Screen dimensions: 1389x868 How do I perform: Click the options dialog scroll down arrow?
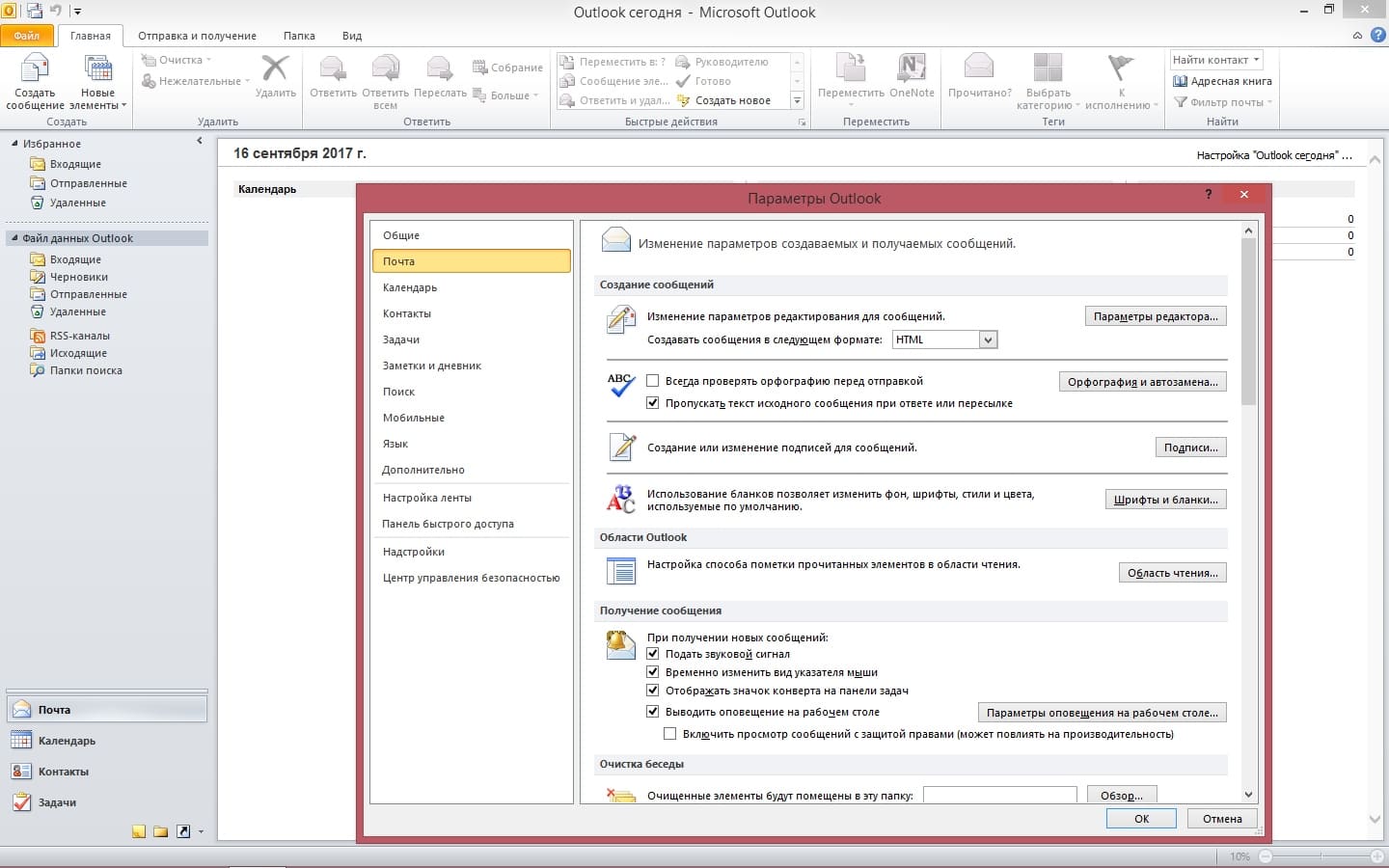1248,795
